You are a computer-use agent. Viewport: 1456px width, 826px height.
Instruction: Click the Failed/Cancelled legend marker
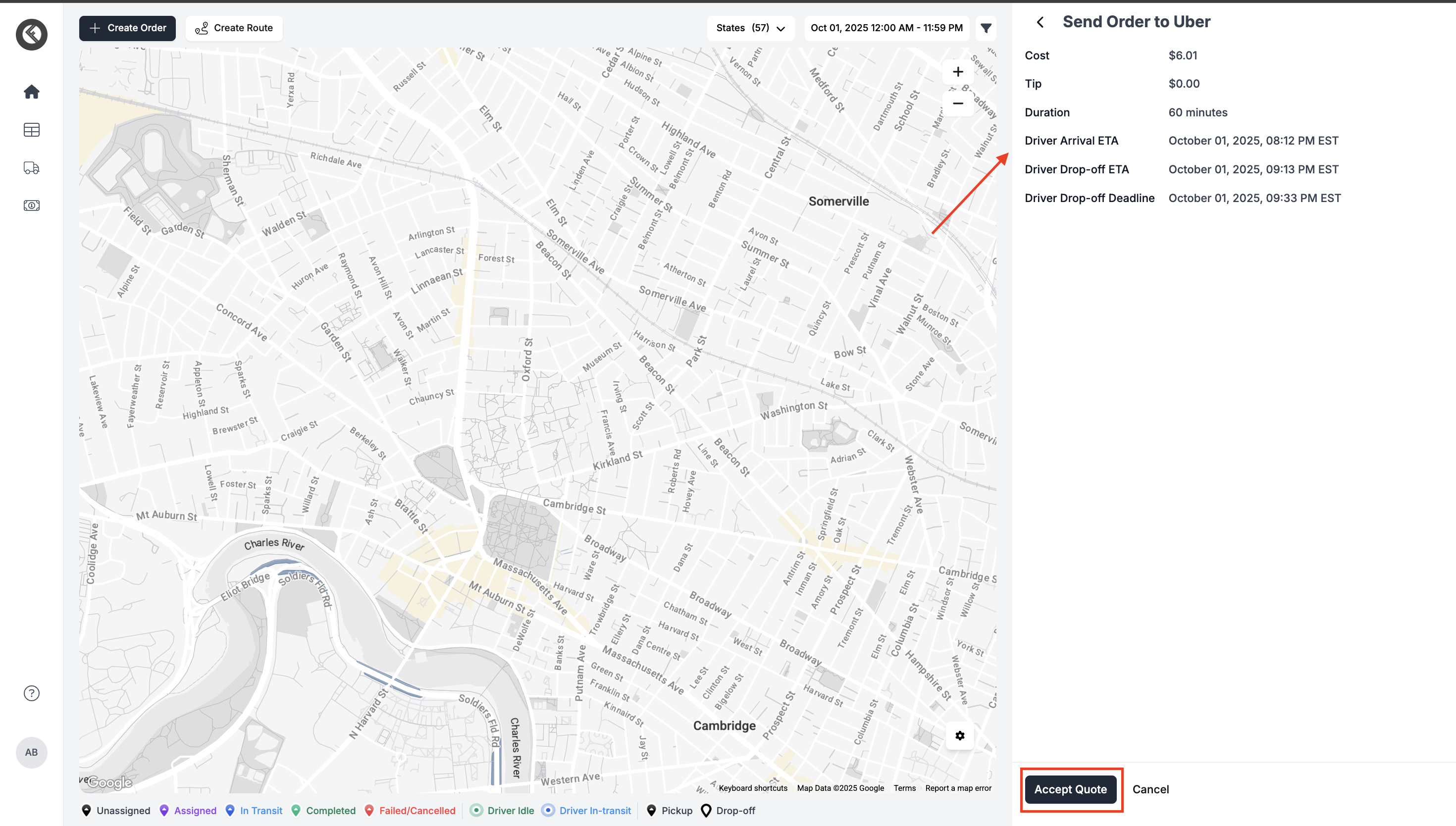[368, 810]
